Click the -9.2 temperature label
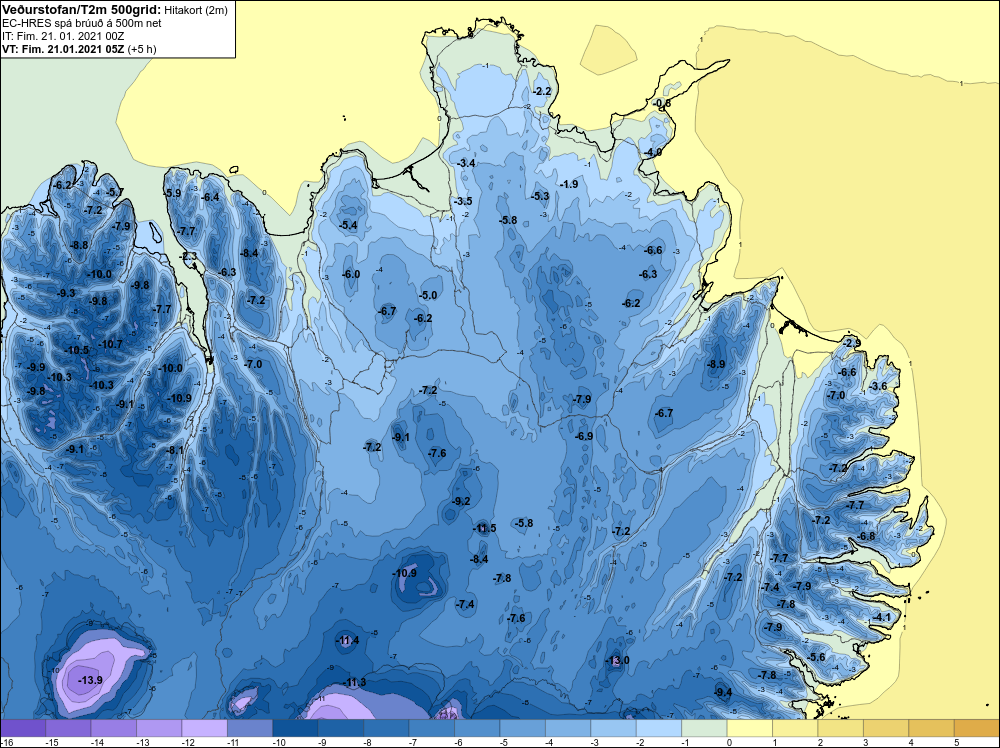The height and width of the screenshot is (748, 1000). click(460, 501)
